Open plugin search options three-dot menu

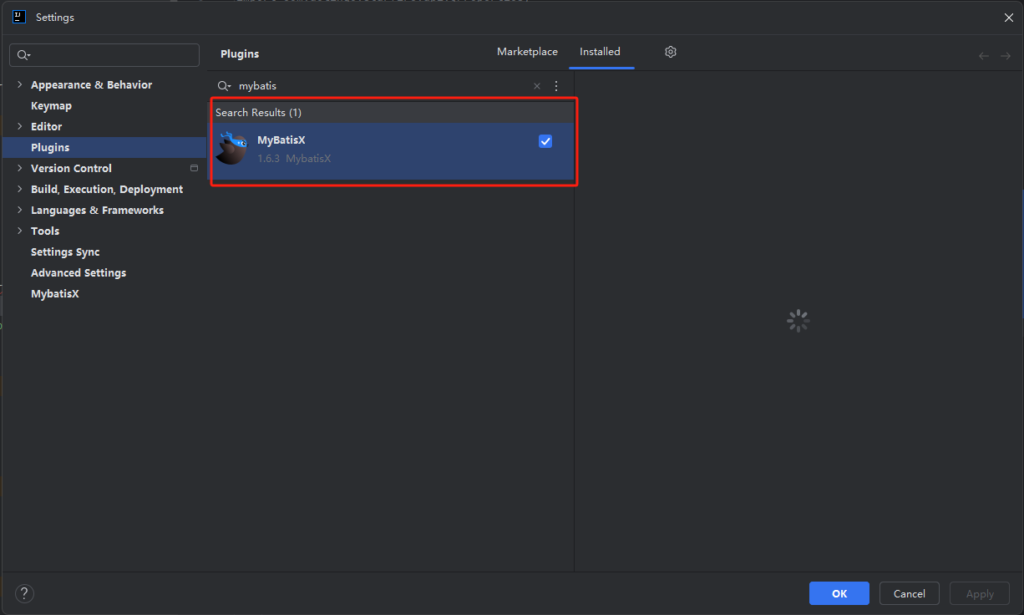(x=556, y=86)
